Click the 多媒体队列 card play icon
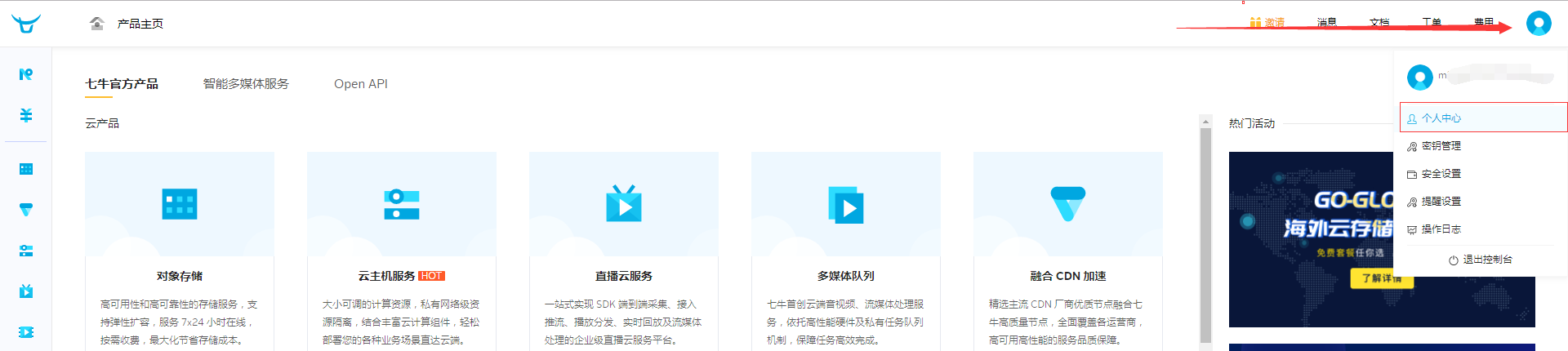Screen dimensions: 1568x351 pos(846,205)
